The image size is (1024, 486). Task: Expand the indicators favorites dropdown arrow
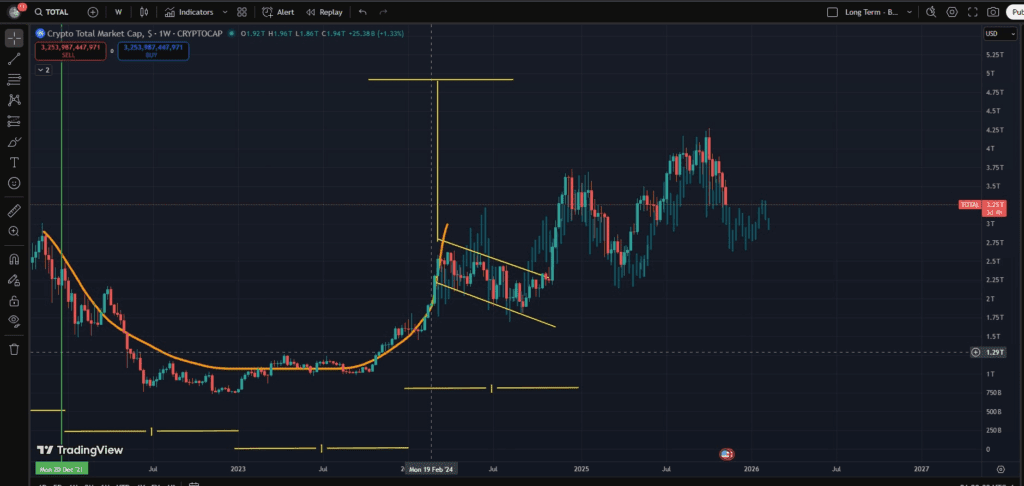[225, 12]
